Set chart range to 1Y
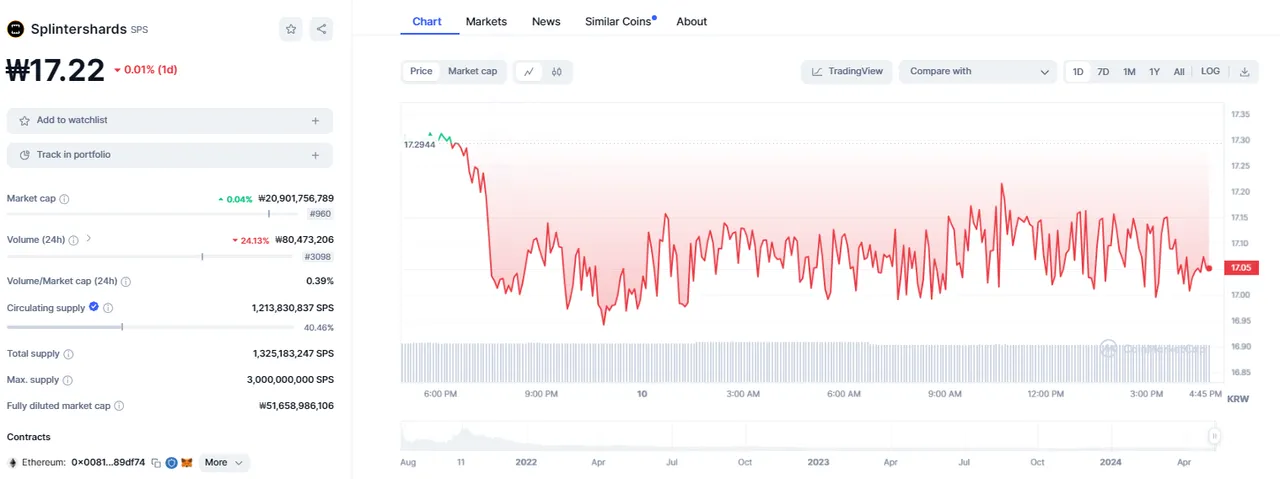Screen dimensions: 1280x479 click(x=1154, y=71)
